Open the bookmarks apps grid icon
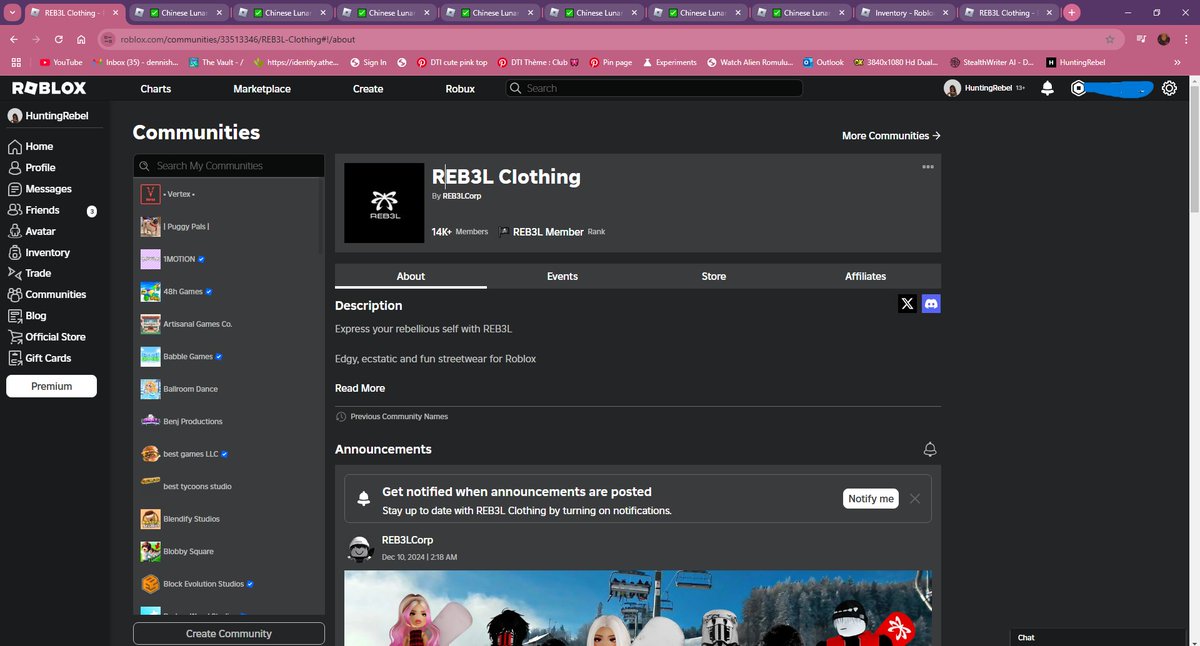 click(x=16, y=62)
